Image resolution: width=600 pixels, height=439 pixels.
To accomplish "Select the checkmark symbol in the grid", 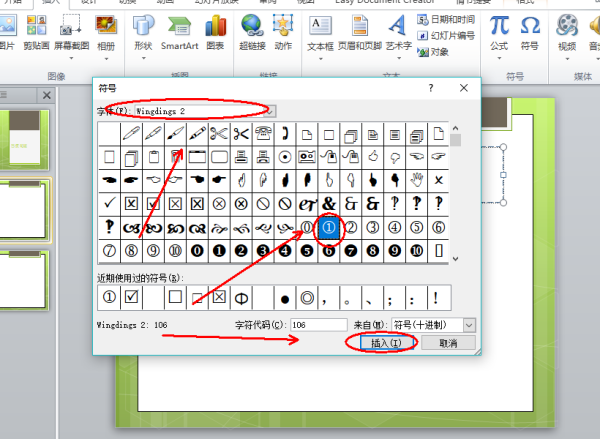I will pyautogui.click(x=109, y=204).
